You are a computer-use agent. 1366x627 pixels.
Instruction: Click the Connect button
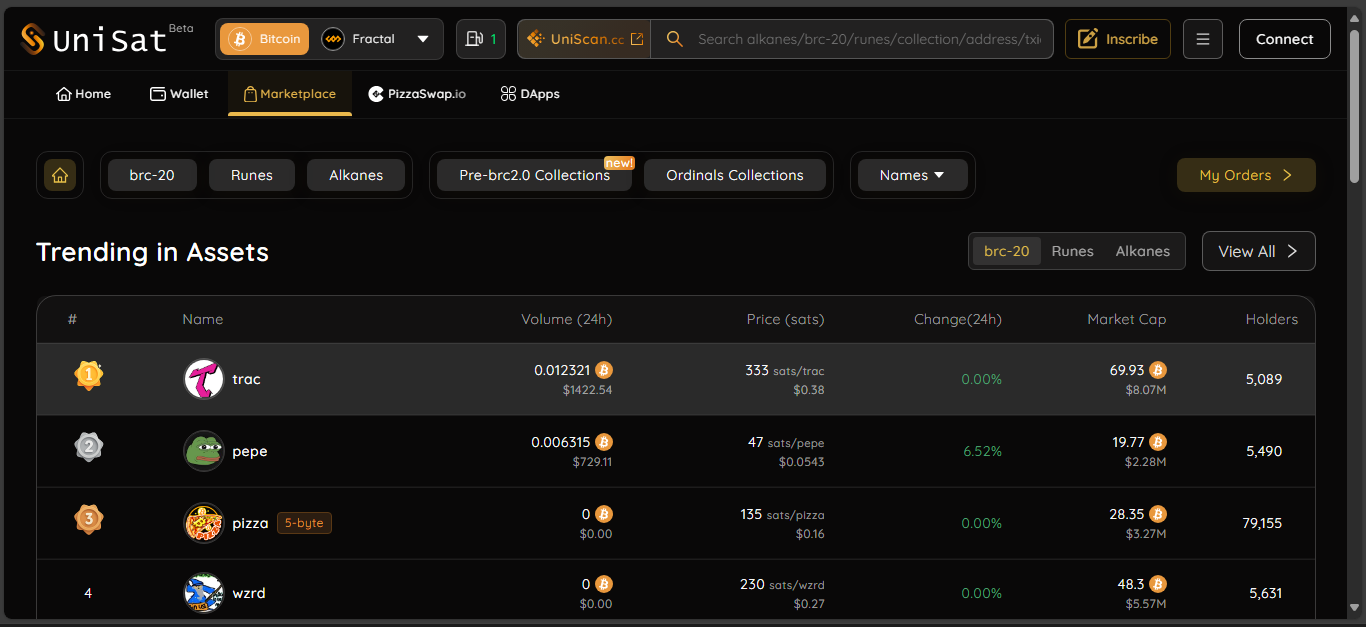pyautogui.click(x=1284, y=39)
